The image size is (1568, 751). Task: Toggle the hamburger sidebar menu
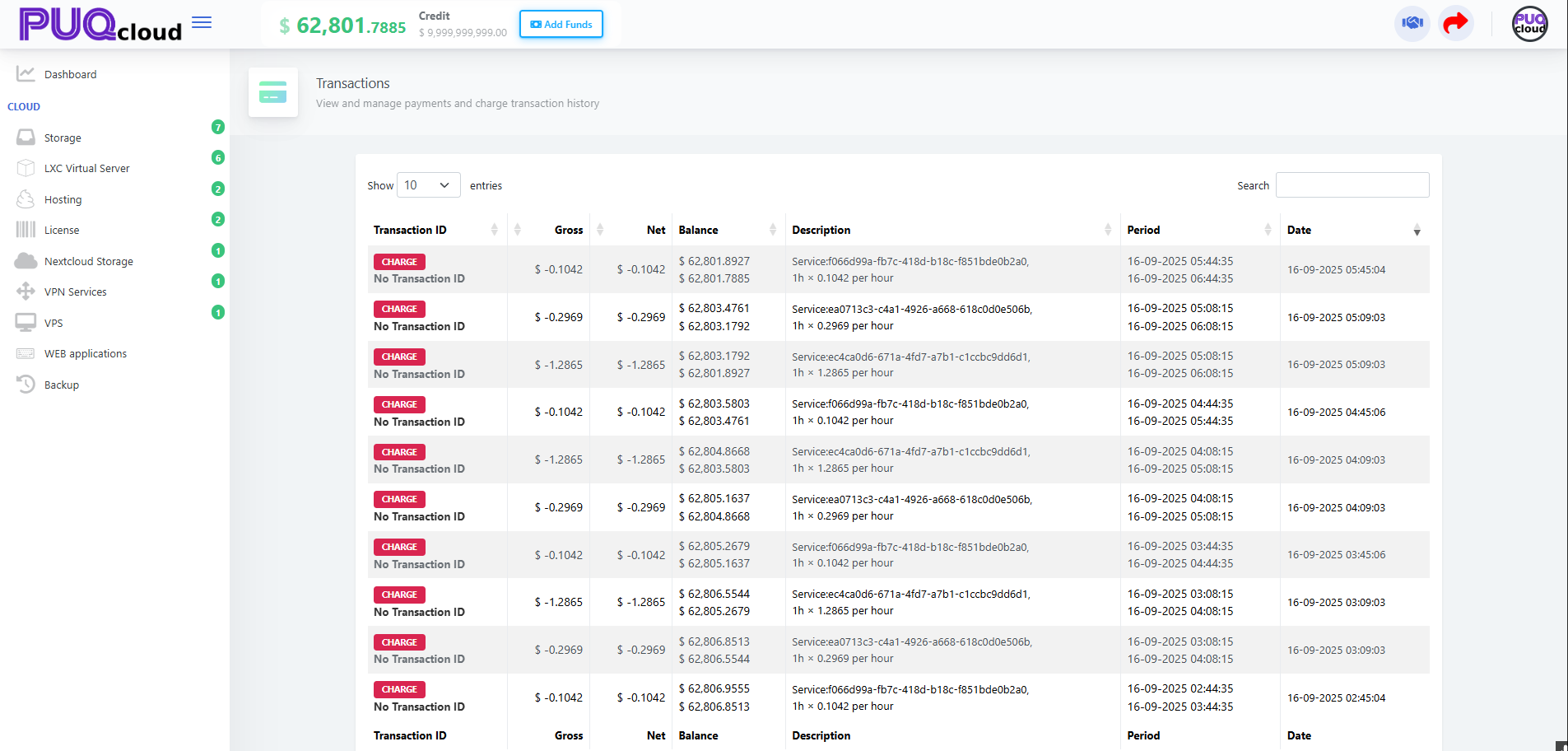(202, 23)
